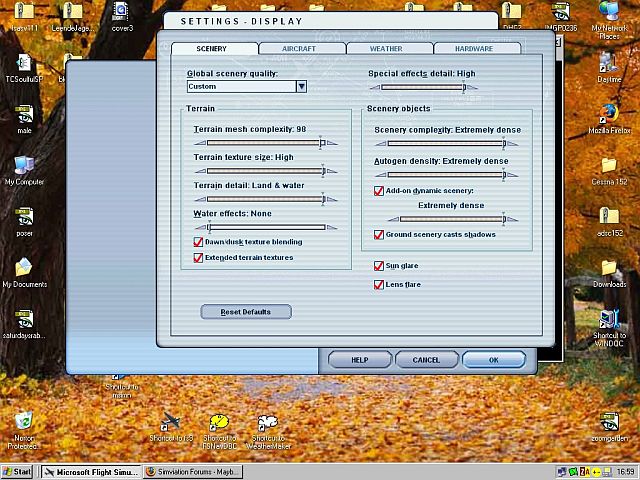Screen dimensions: 640x480
Task: Switch to the Weather tab
Action: tap(390, 48)
